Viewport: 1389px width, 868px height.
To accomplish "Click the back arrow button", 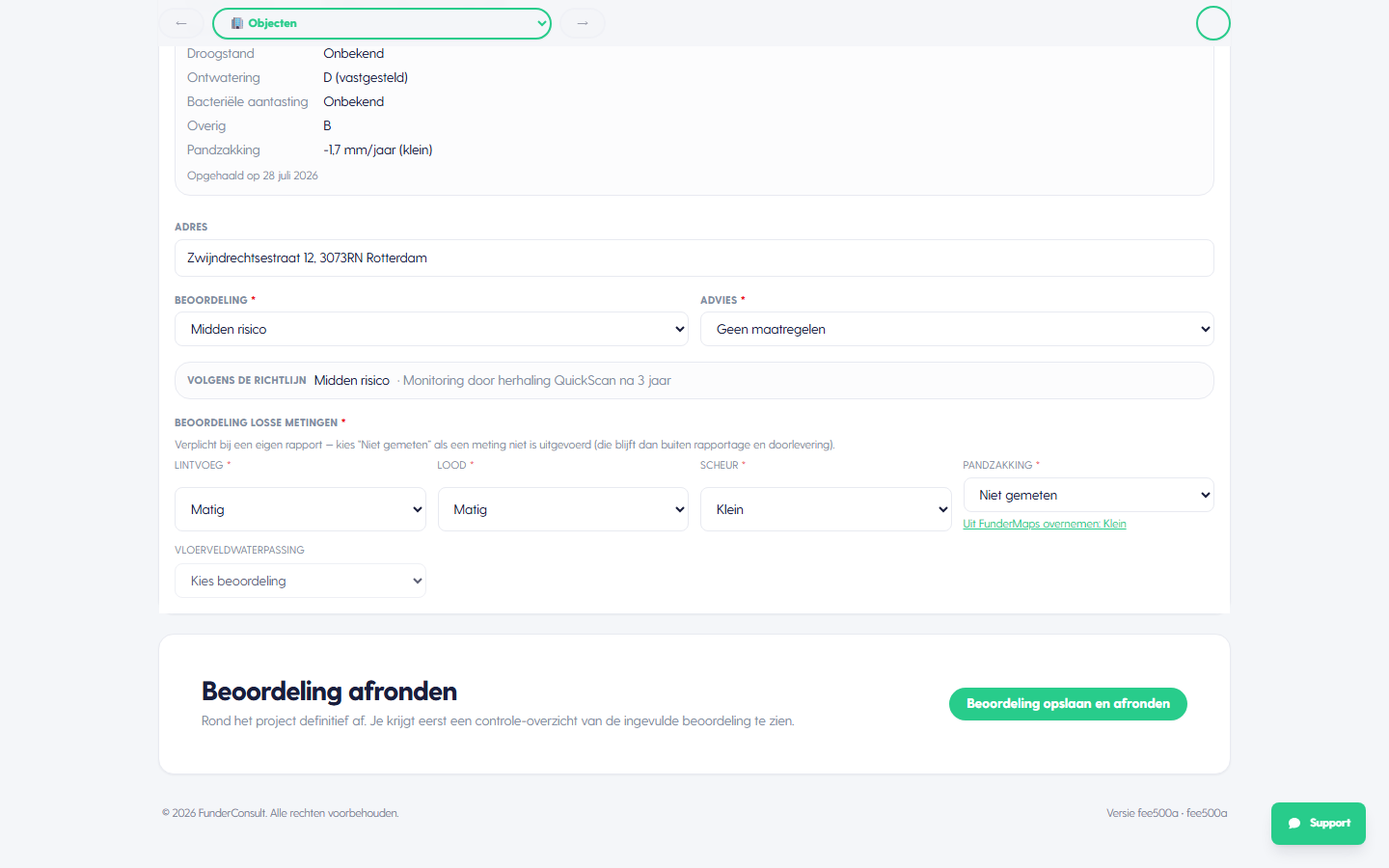I will pyautogui.click(x=181, y=23).
